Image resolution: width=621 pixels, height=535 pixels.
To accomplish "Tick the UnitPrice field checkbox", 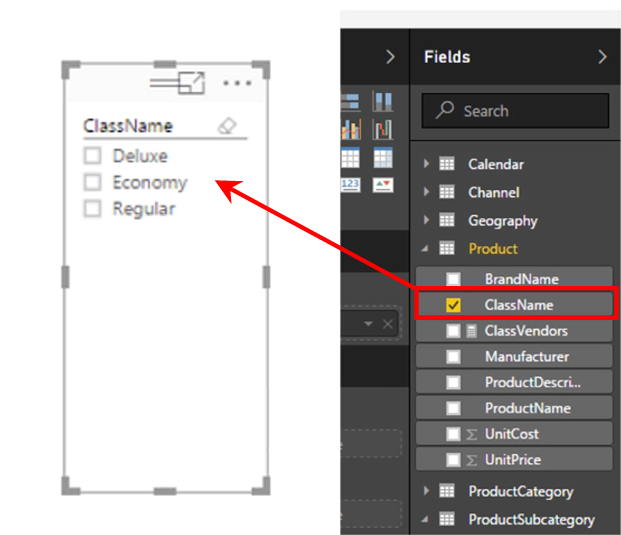I will pyautogui.click(x=453, y=460).
